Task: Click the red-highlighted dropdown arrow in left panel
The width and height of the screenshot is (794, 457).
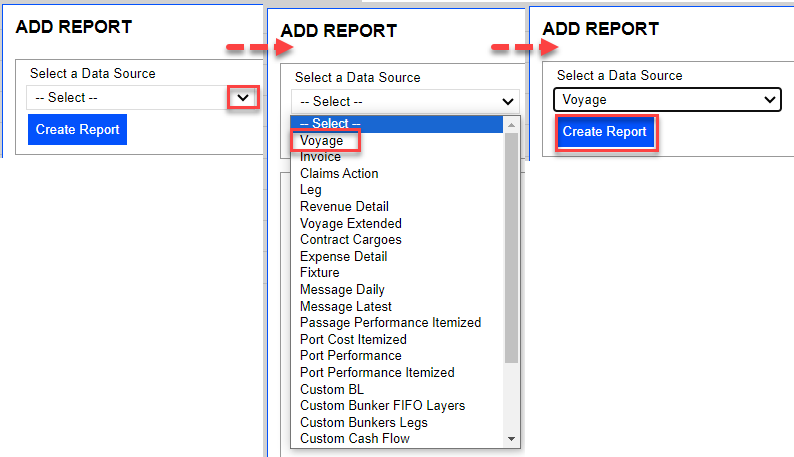Action: tap(243, 97)
